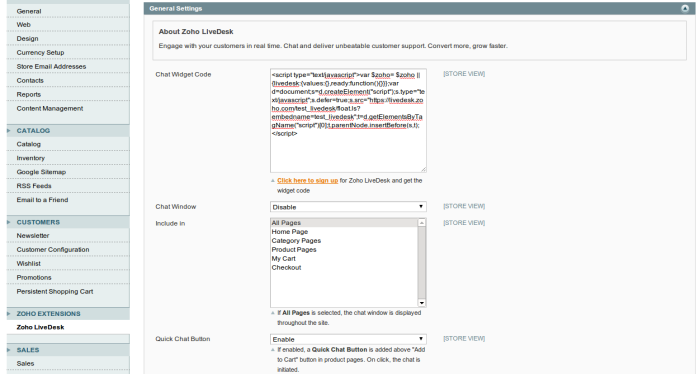Collapse the SALES sidebar group arrow
700x374 pixels.
point(8,350)
